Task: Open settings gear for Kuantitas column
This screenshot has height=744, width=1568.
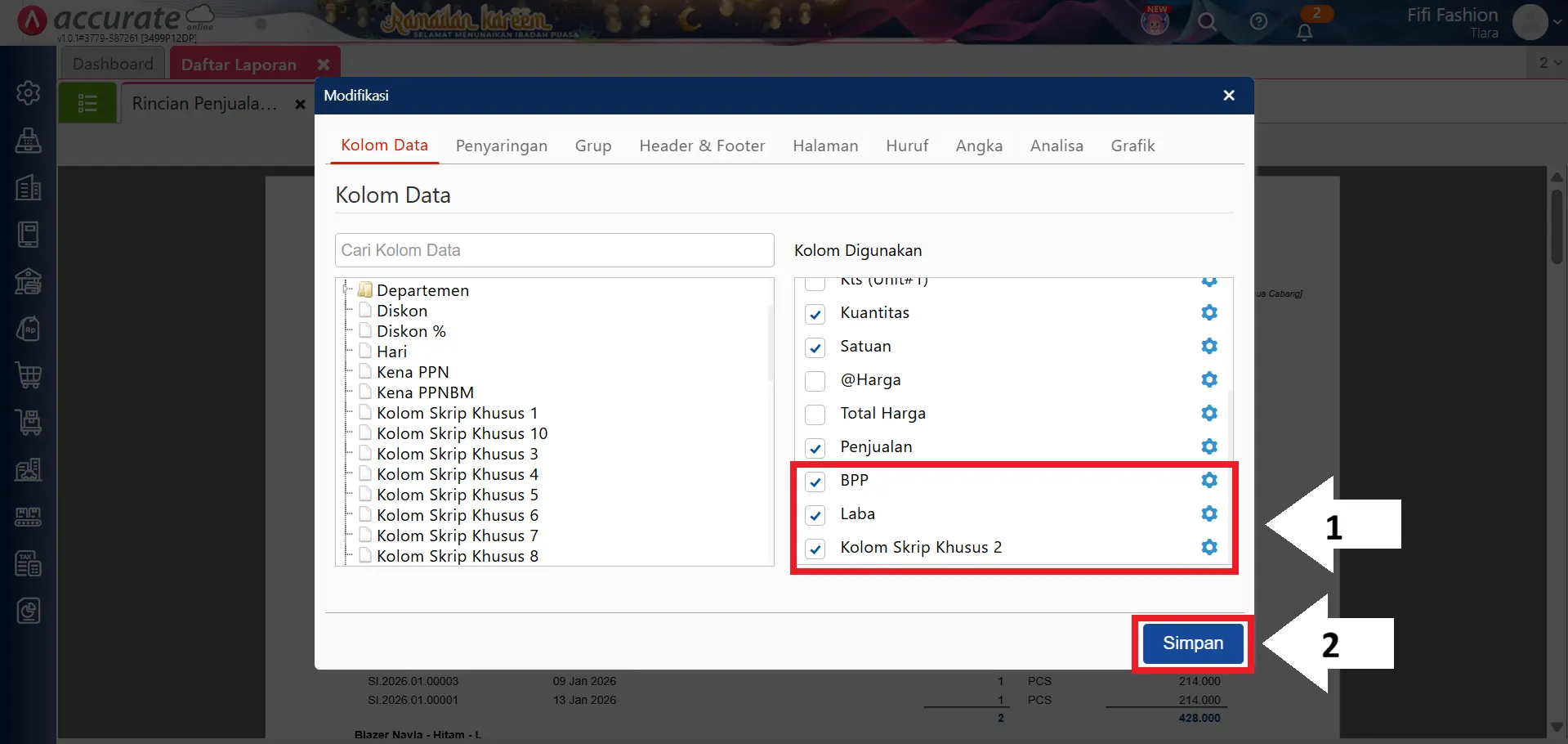Action: click(x=1209, y=313)
